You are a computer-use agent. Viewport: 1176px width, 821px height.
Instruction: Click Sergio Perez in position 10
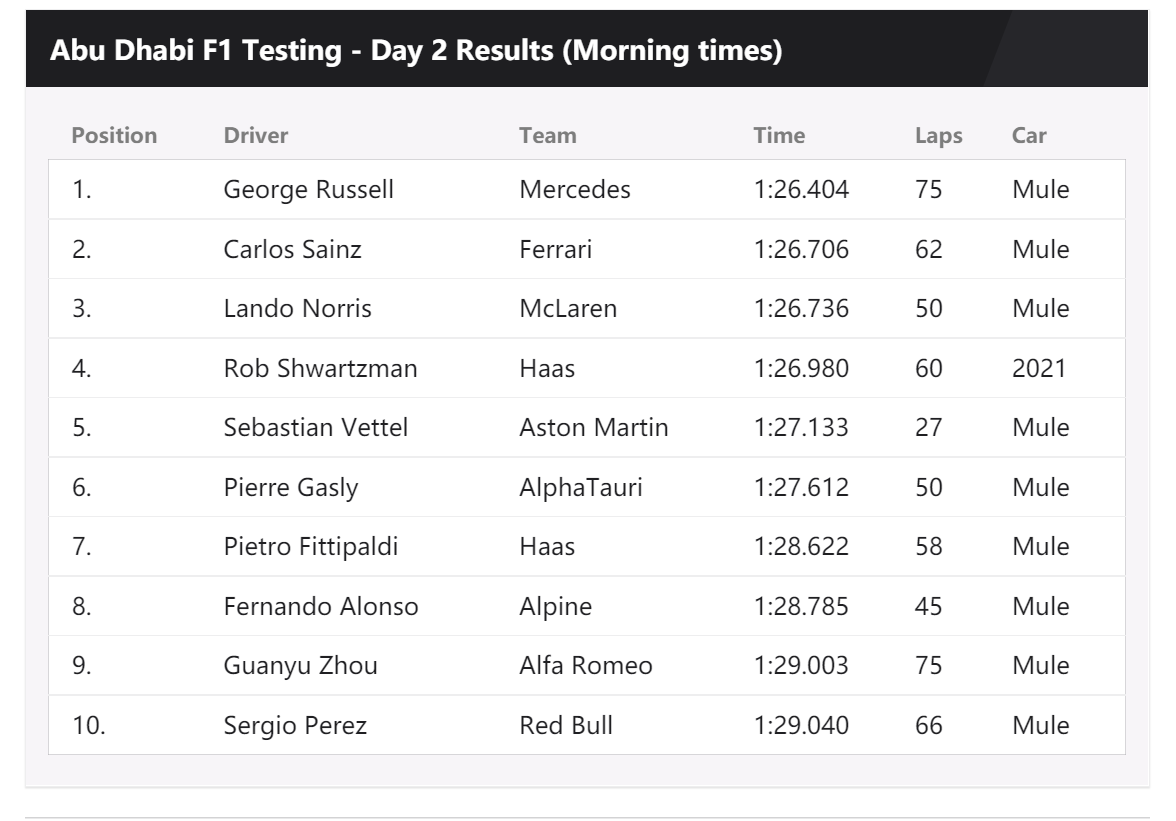point(294,725)
